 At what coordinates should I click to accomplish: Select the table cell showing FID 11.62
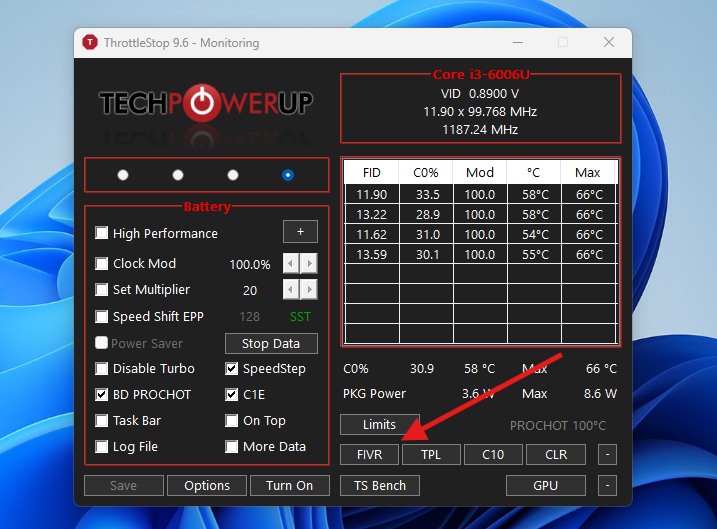pyautogui.click(x=372, y=235)
